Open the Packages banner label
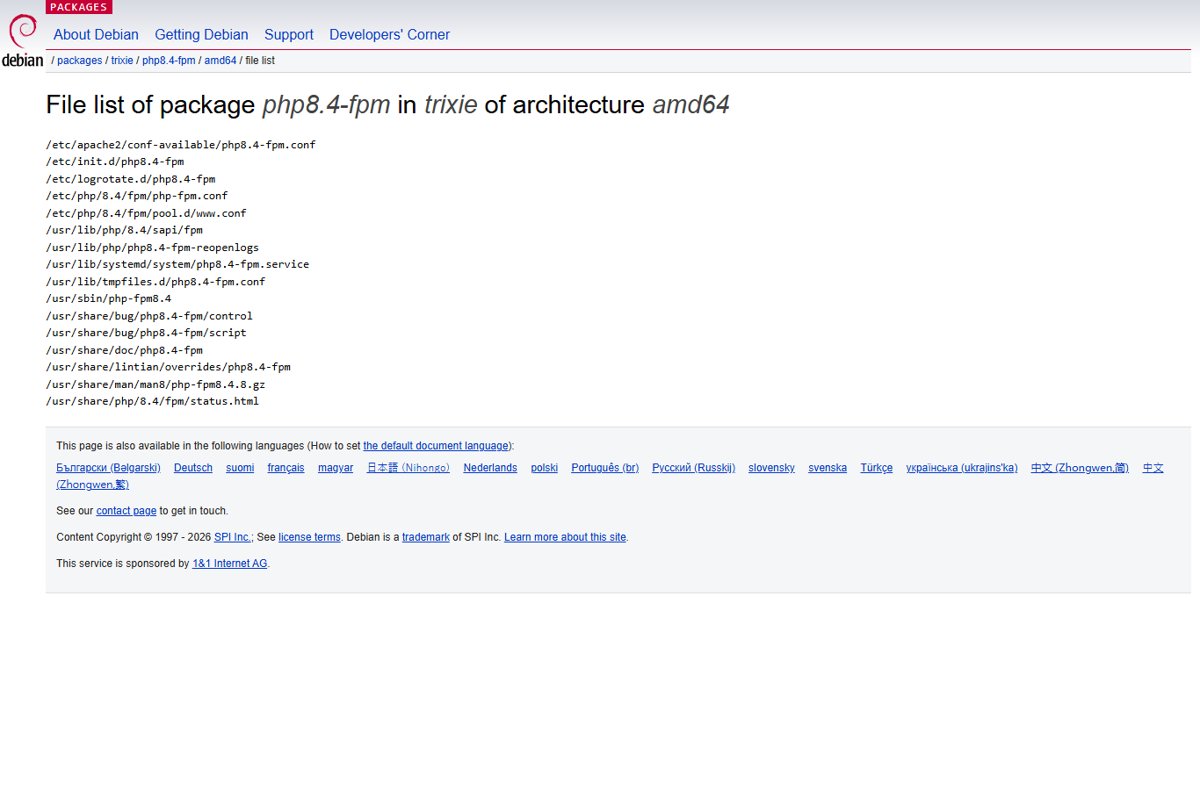 point(78,7)
